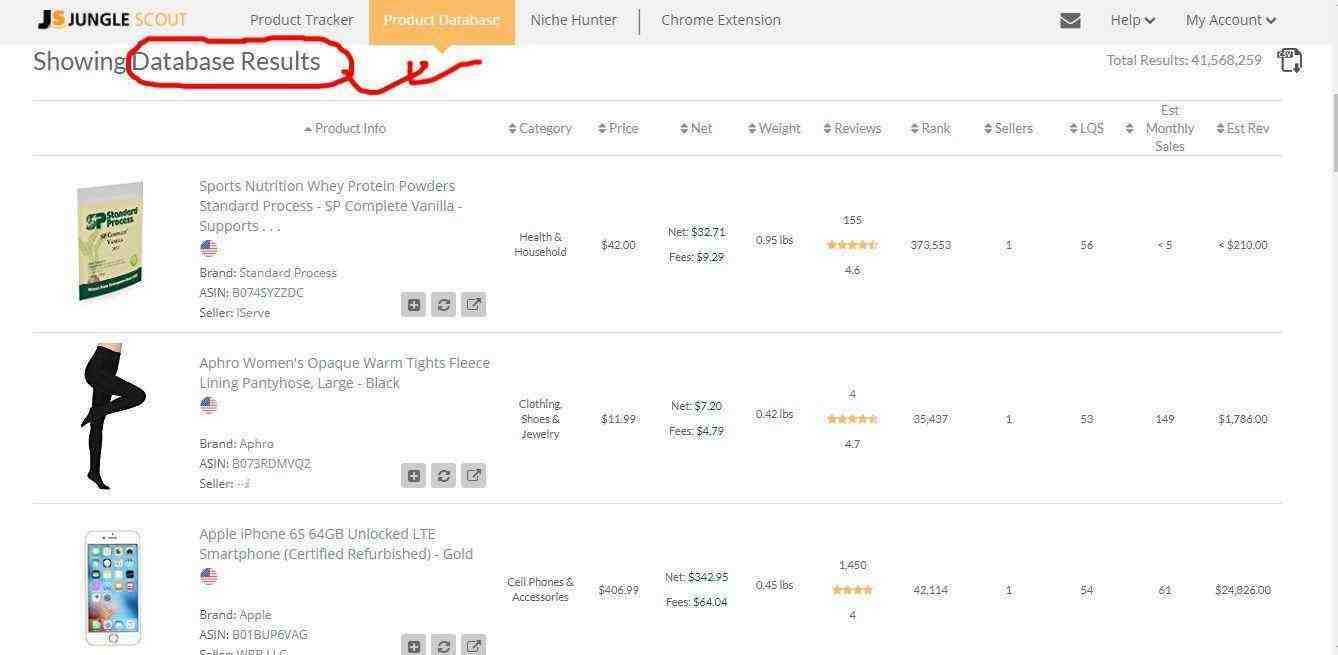Click the page vertical scrollbar
This screenshot has height=655, width=1338.
point(1334,132)
